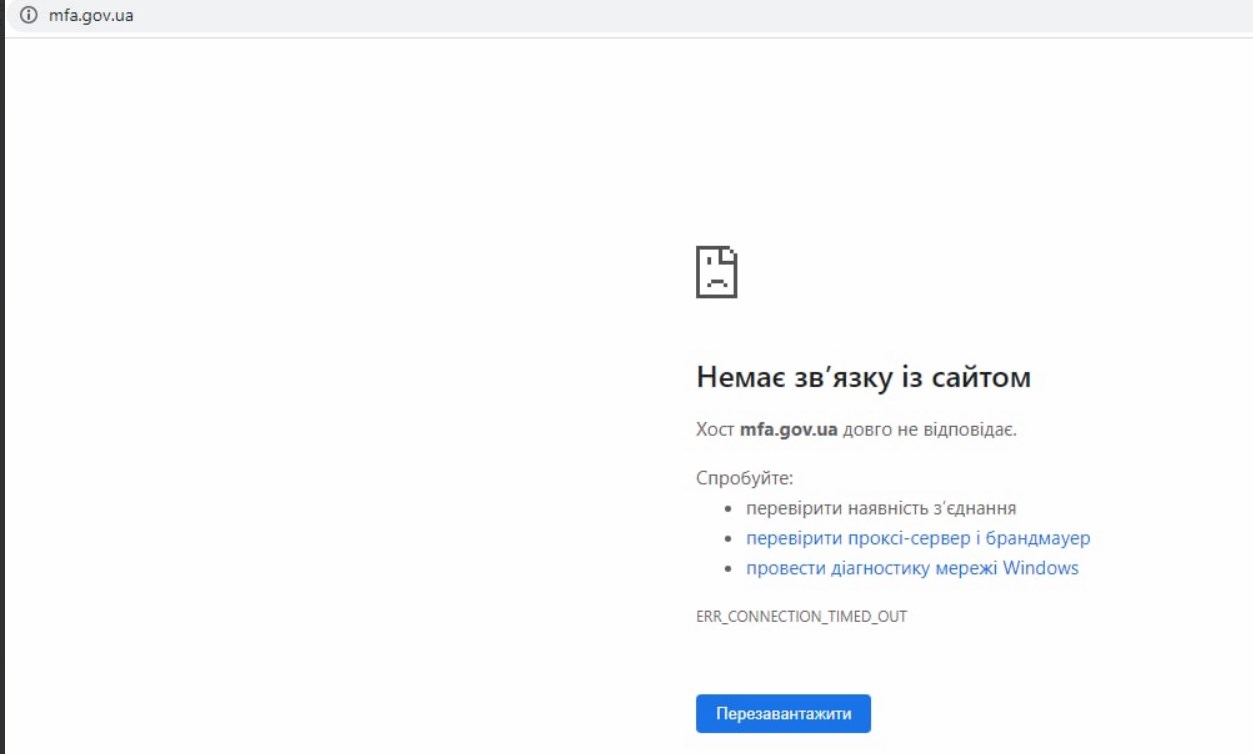Viewport: 1253px width, 754px height.
Task: Open the 'перевірити проксі-сервер і брандмауер' link
Action: [918, 538]
